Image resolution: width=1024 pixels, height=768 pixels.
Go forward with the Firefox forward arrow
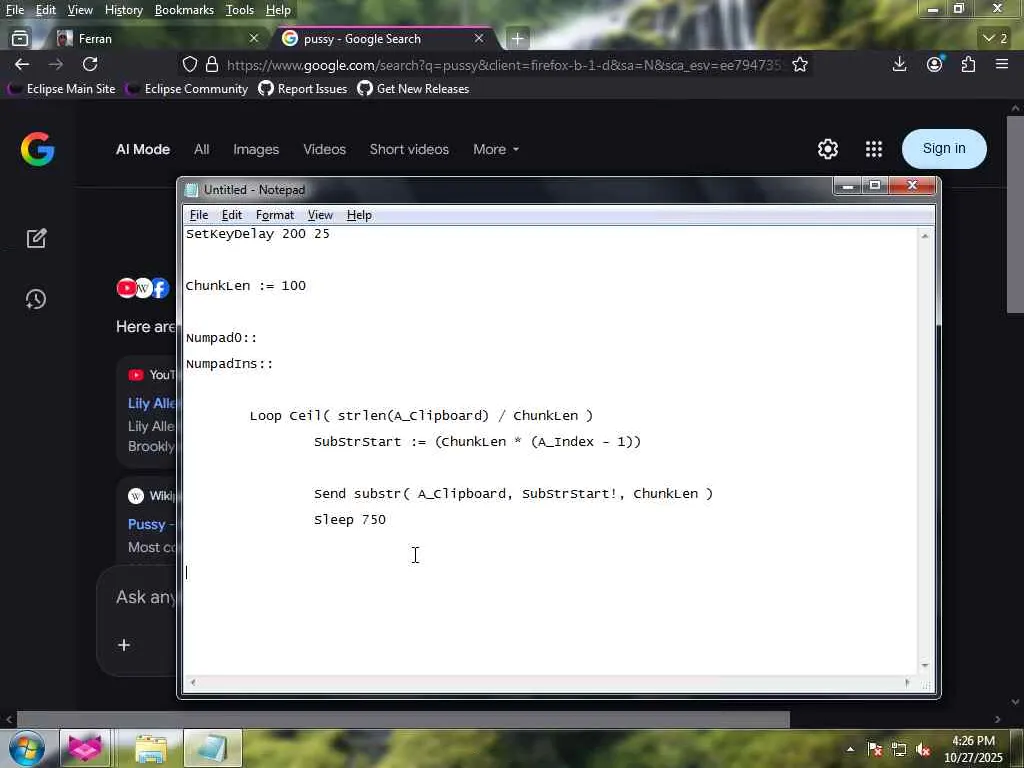click(56, 64)
